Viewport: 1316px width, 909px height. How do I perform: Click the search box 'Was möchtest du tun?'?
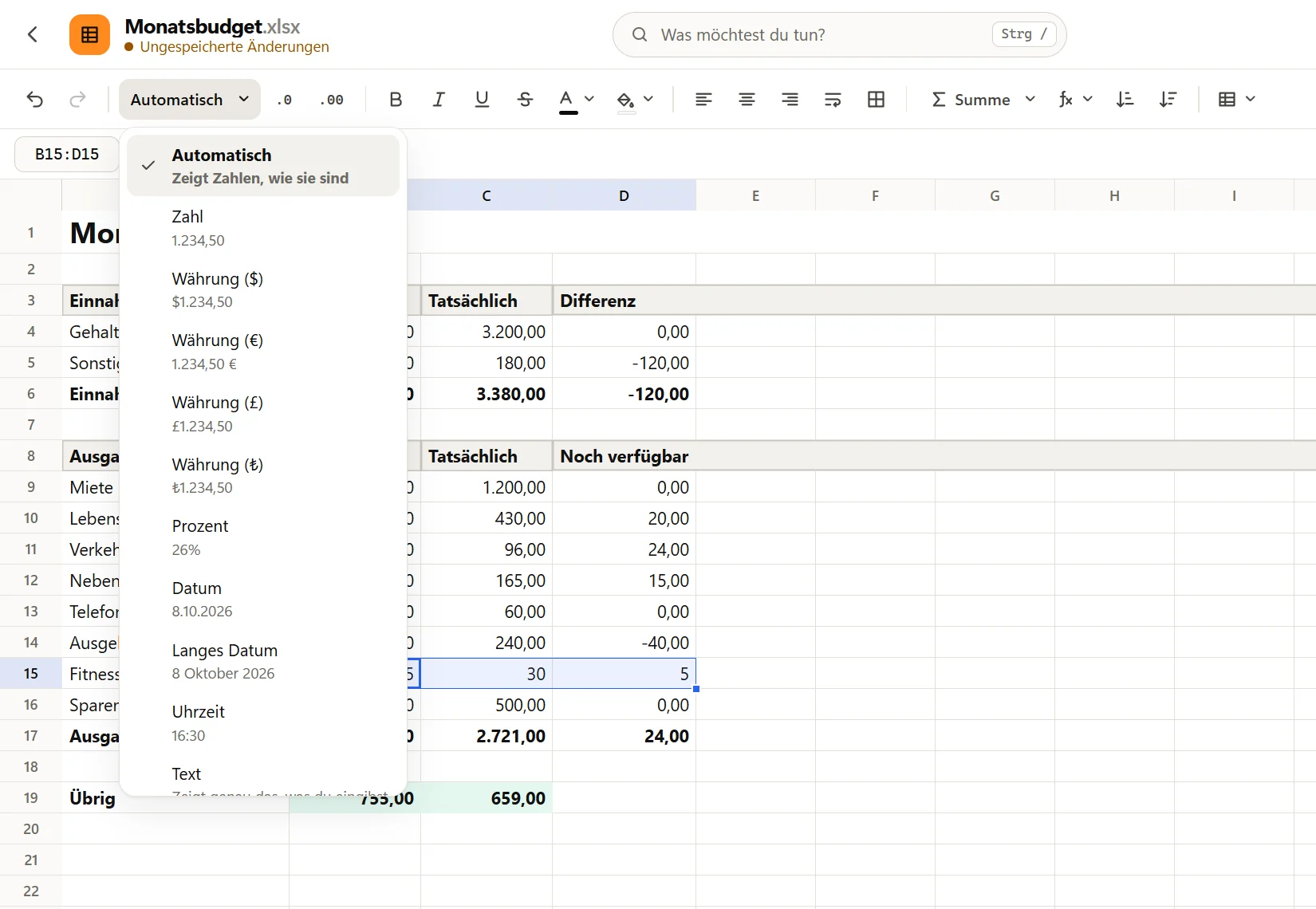click(839, 34)
